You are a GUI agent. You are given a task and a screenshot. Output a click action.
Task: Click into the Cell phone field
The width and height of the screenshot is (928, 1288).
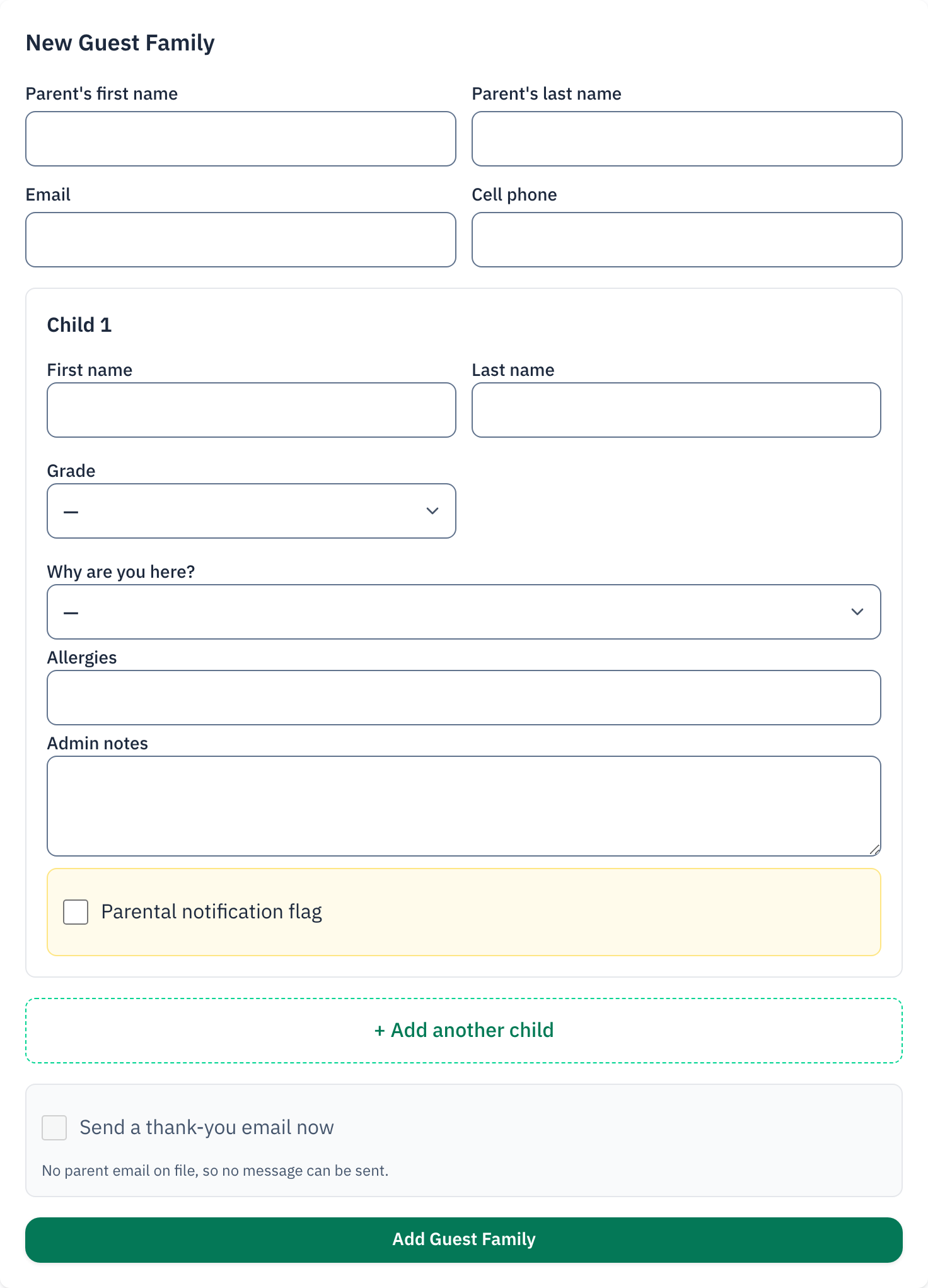point(687,240)
